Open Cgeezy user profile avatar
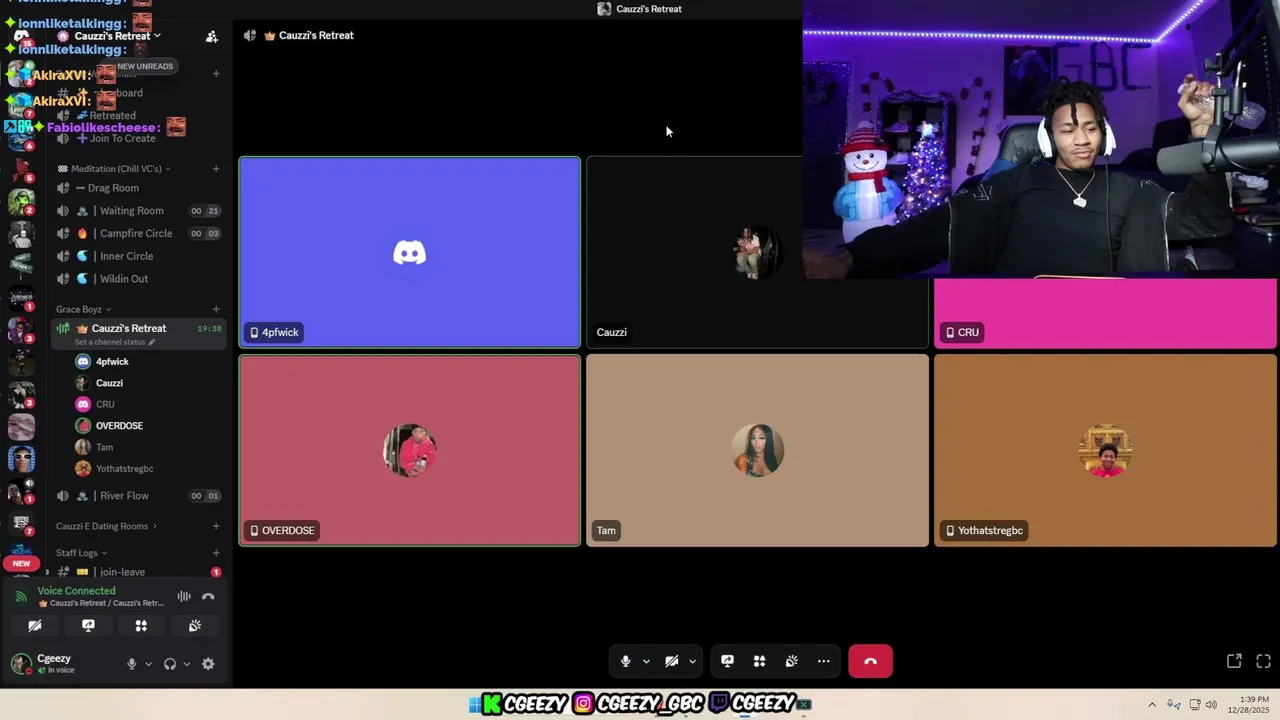The width and height of the screenshot is (1280, 720). point(21,663)
